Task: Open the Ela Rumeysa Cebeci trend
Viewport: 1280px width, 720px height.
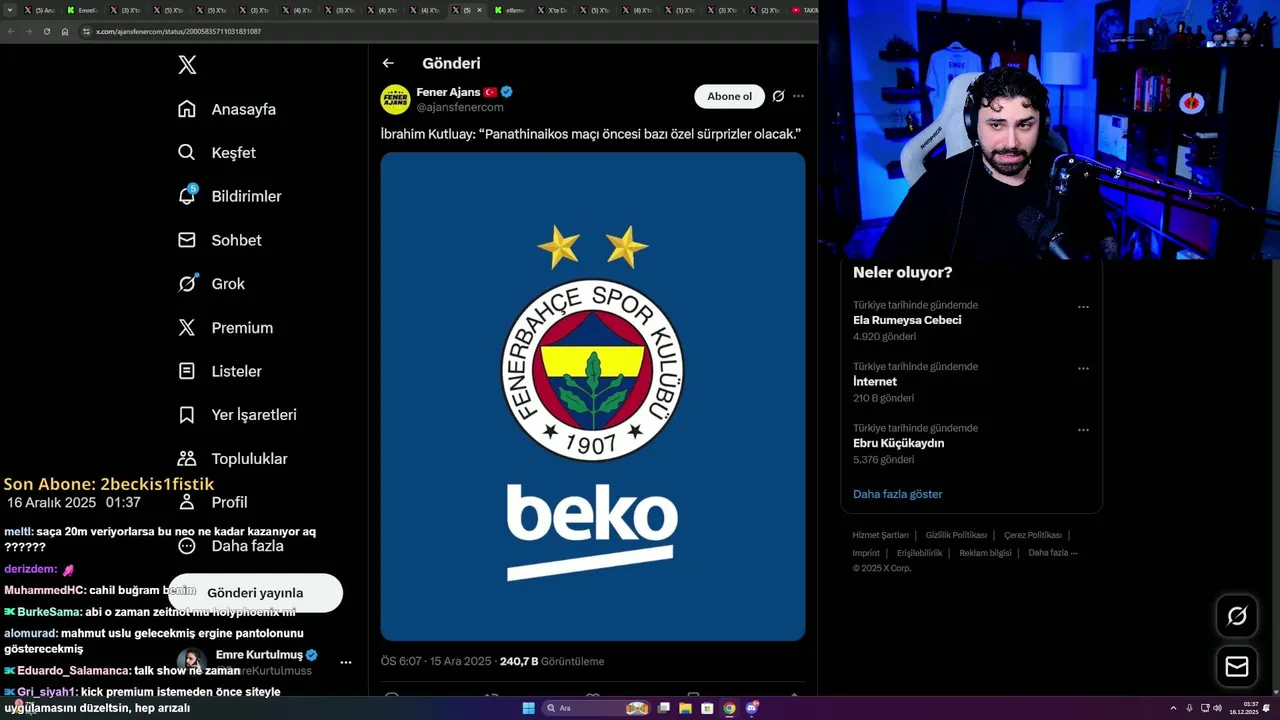Action: click(907, 320)
